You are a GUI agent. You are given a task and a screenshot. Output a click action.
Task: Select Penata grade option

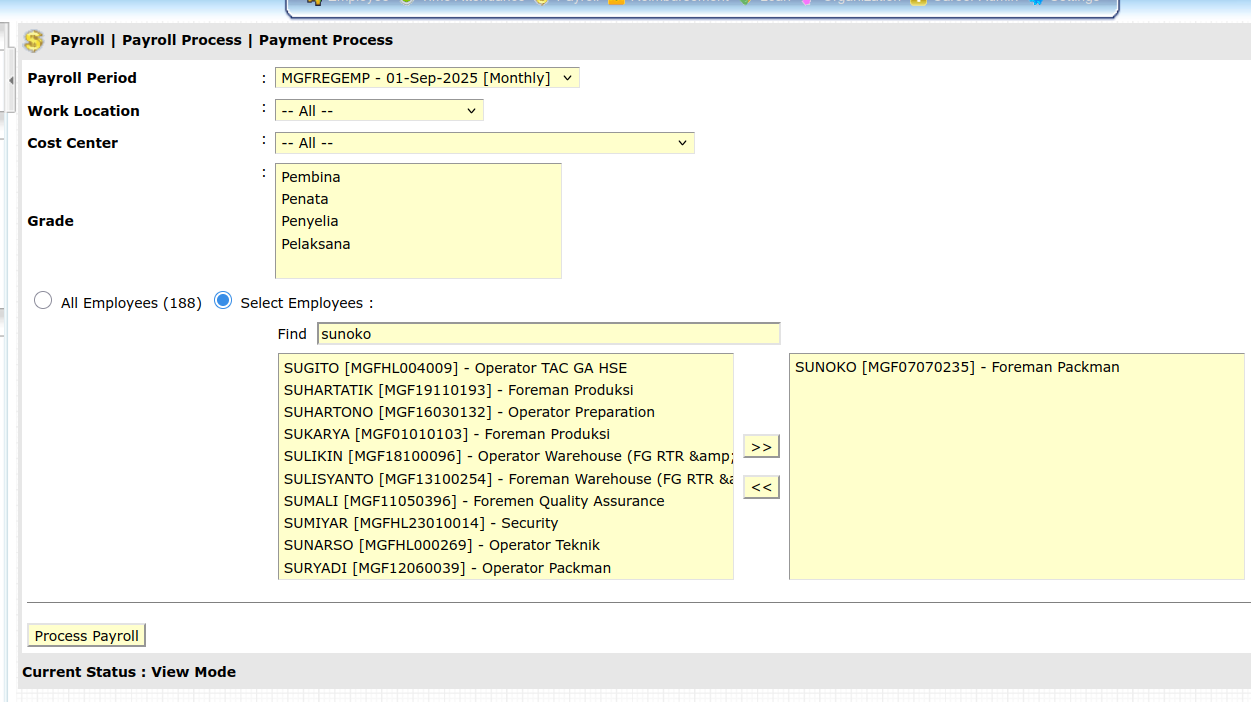(305, 199)
